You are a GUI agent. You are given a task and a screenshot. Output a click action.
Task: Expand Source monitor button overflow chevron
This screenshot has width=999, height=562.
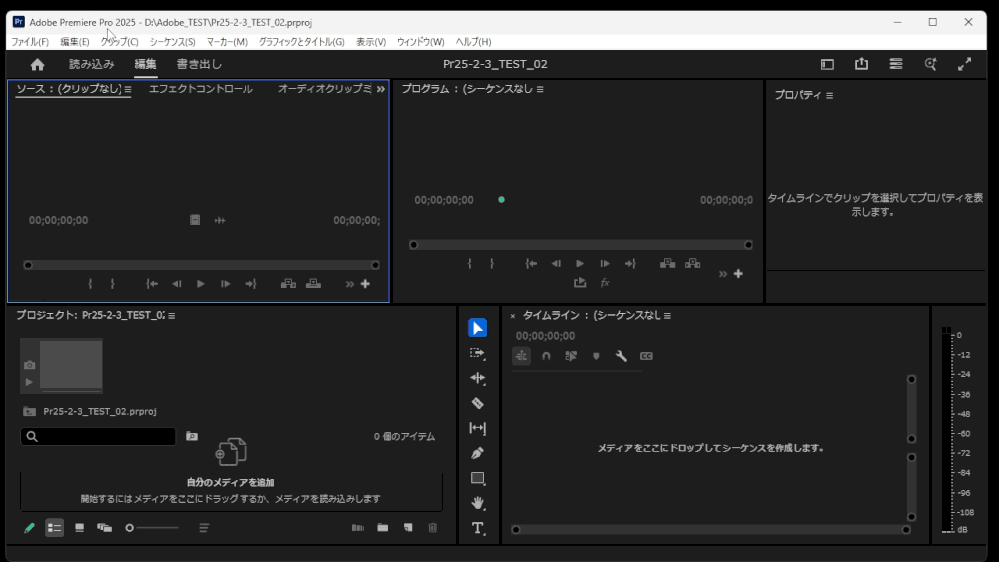(349, 284)
